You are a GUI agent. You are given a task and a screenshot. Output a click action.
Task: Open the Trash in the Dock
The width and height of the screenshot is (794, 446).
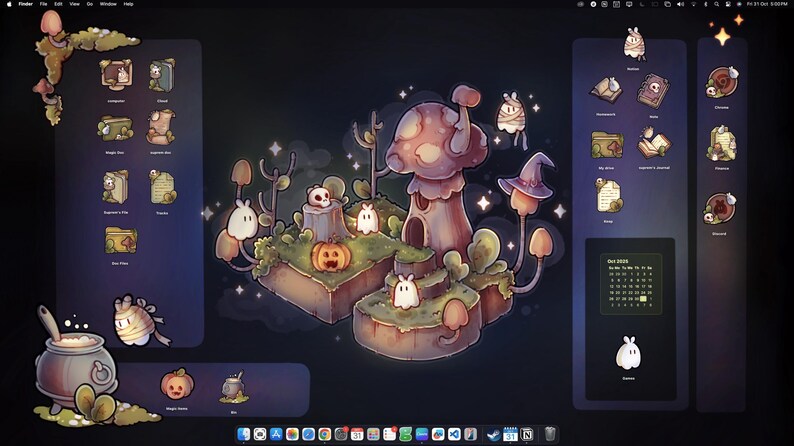[x=550, y=434]
